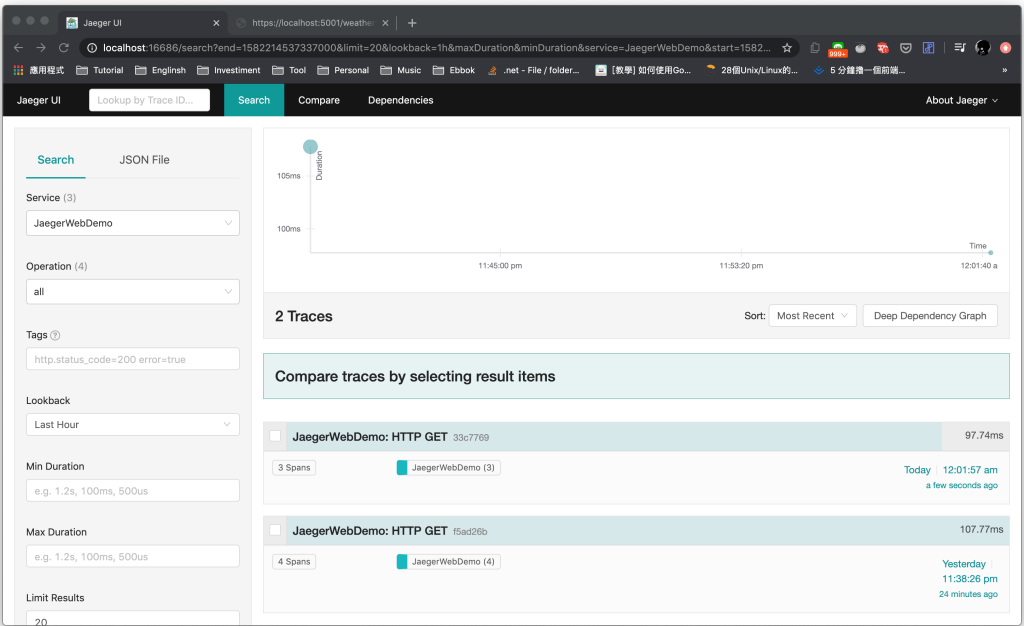The width and height of the screenshot is (1024, 626).
Task: Open the Service dropdown showing JaegerWebDemo
Action: tap(133, 223)
